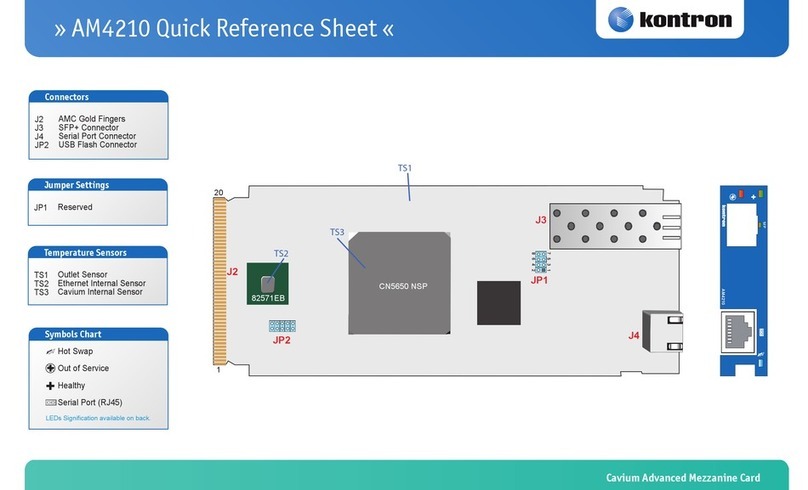Click the Temperature Sensors panel header

[x=98, y=252]
